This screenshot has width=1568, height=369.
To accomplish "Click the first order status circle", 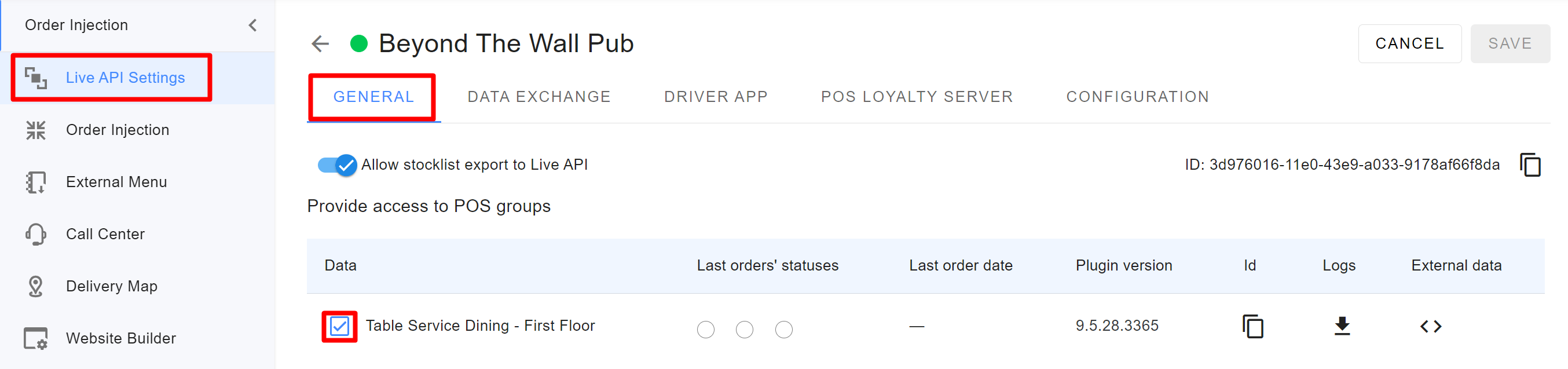I will 705,330.
